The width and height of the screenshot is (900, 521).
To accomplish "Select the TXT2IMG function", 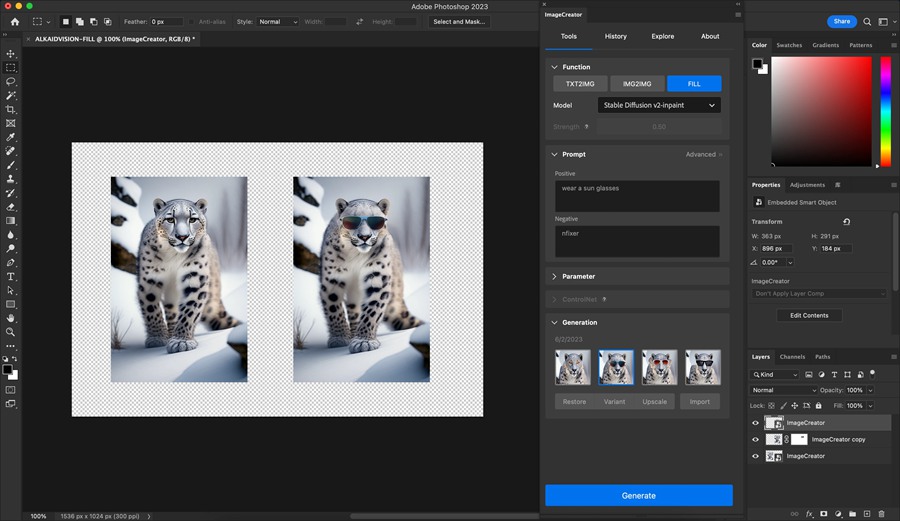I will point(580,84).
